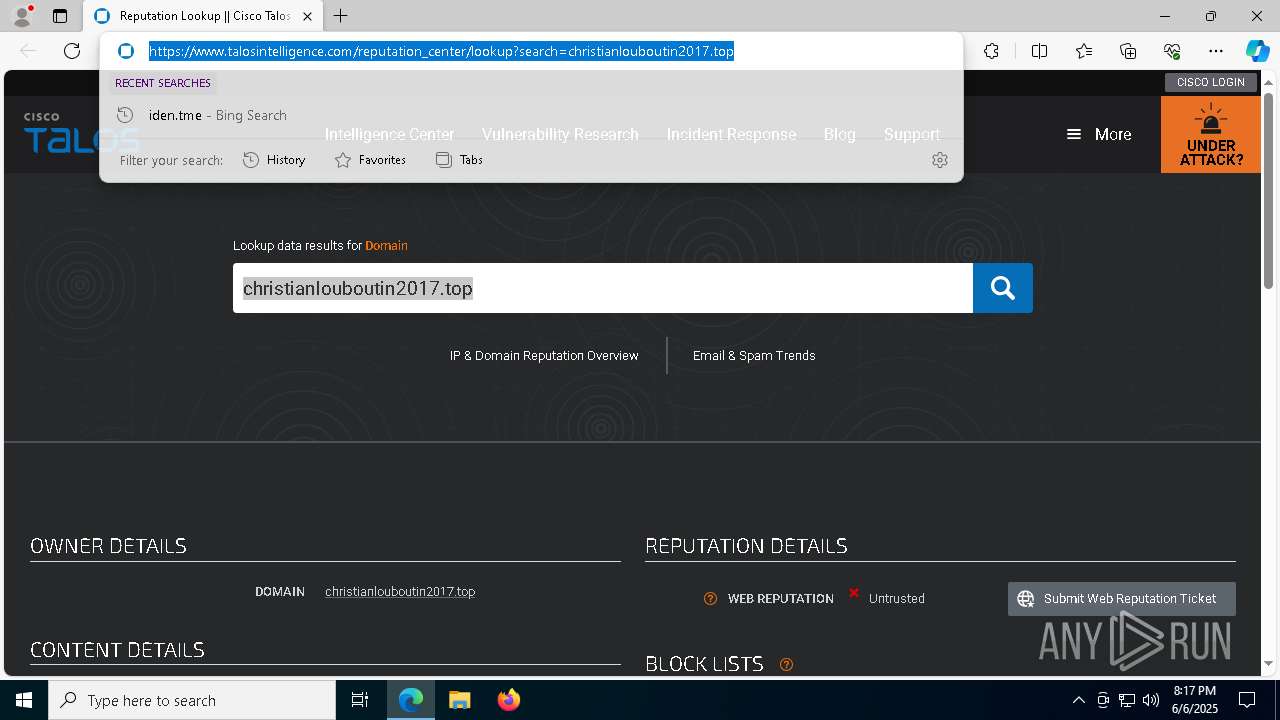1280x720 pixels.
Task: Open the browser extensions icon
Action: [991, 51]
